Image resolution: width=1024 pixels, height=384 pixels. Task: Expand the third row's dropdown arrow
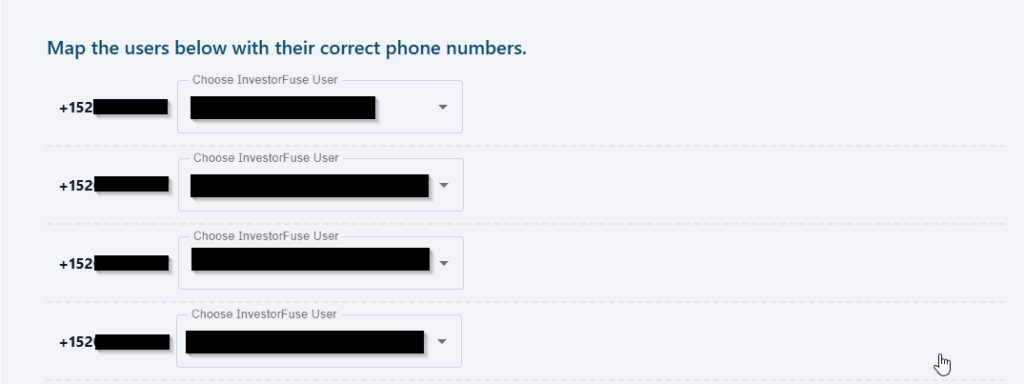pos(444,263)
